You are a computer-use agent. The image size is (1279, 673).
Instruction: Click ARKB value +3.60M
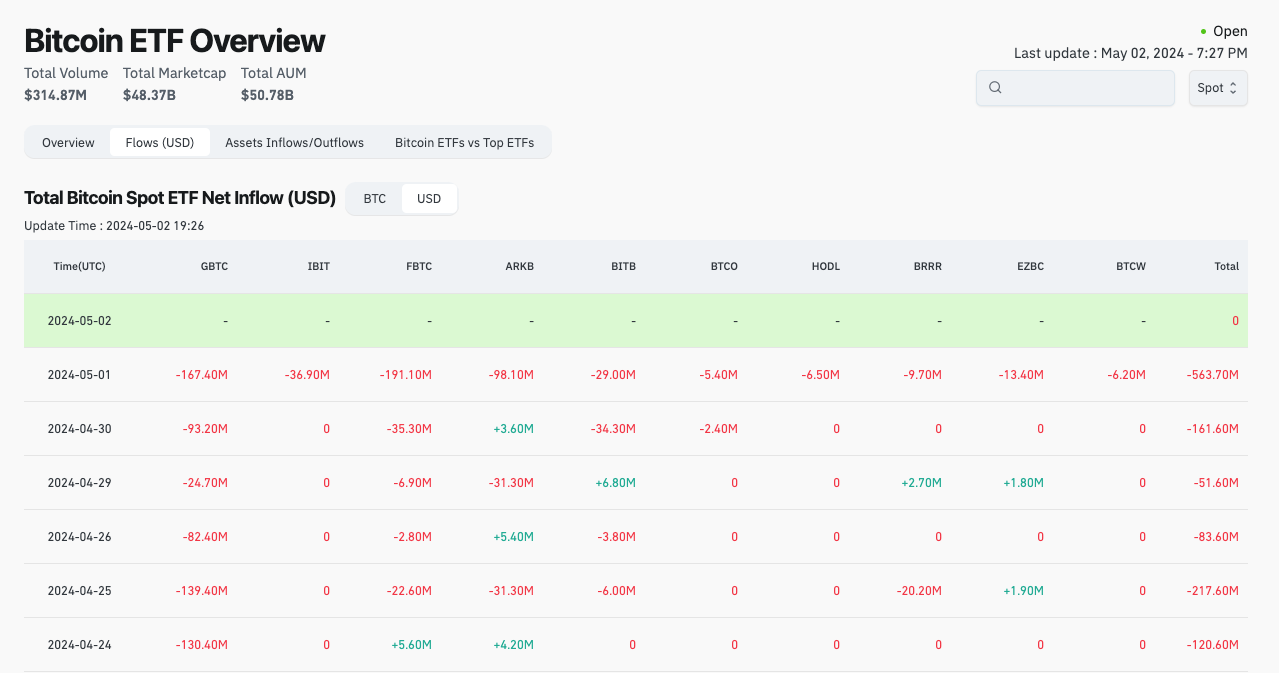[x=514, y=429]
